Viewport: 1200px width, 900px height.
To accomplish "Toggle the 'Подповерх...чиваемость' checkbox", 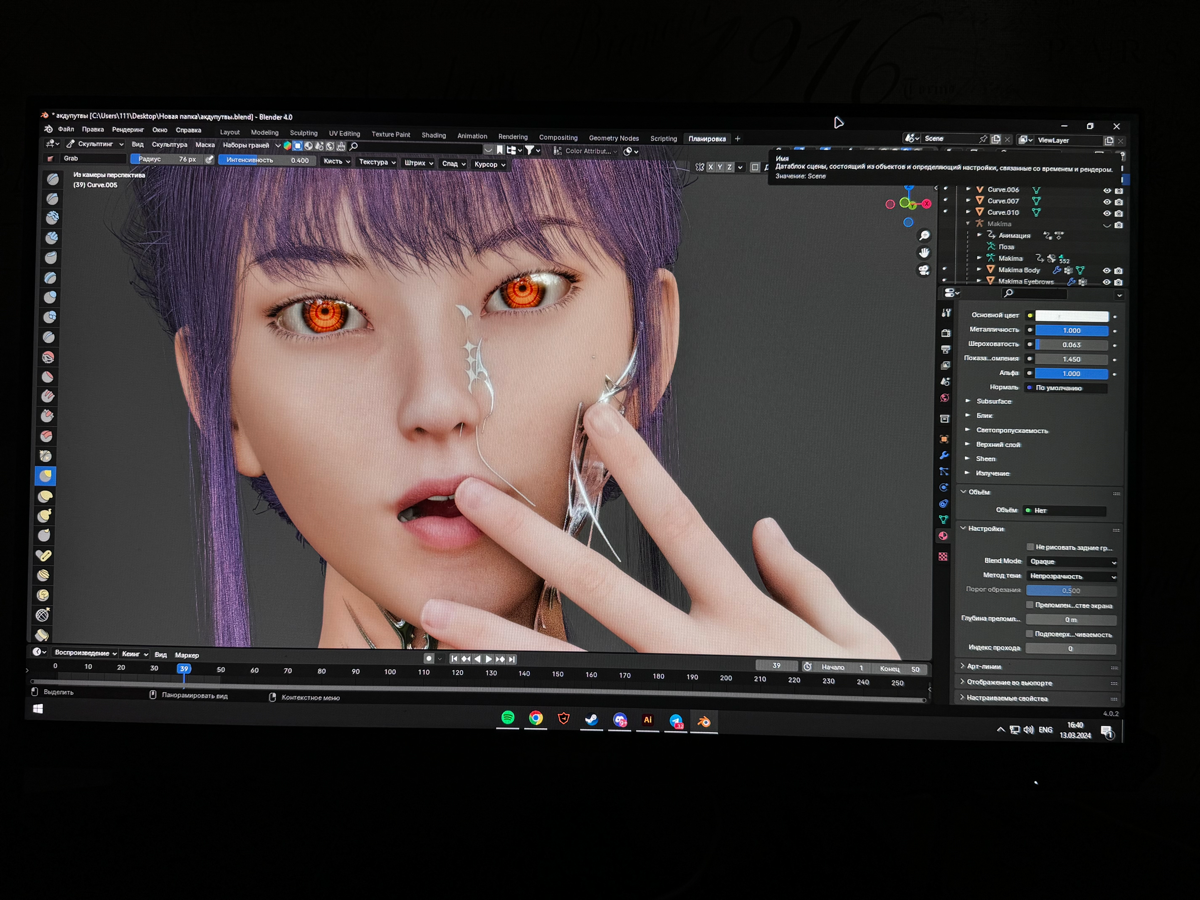I will pyautogui.click(x=1030, y=634).
